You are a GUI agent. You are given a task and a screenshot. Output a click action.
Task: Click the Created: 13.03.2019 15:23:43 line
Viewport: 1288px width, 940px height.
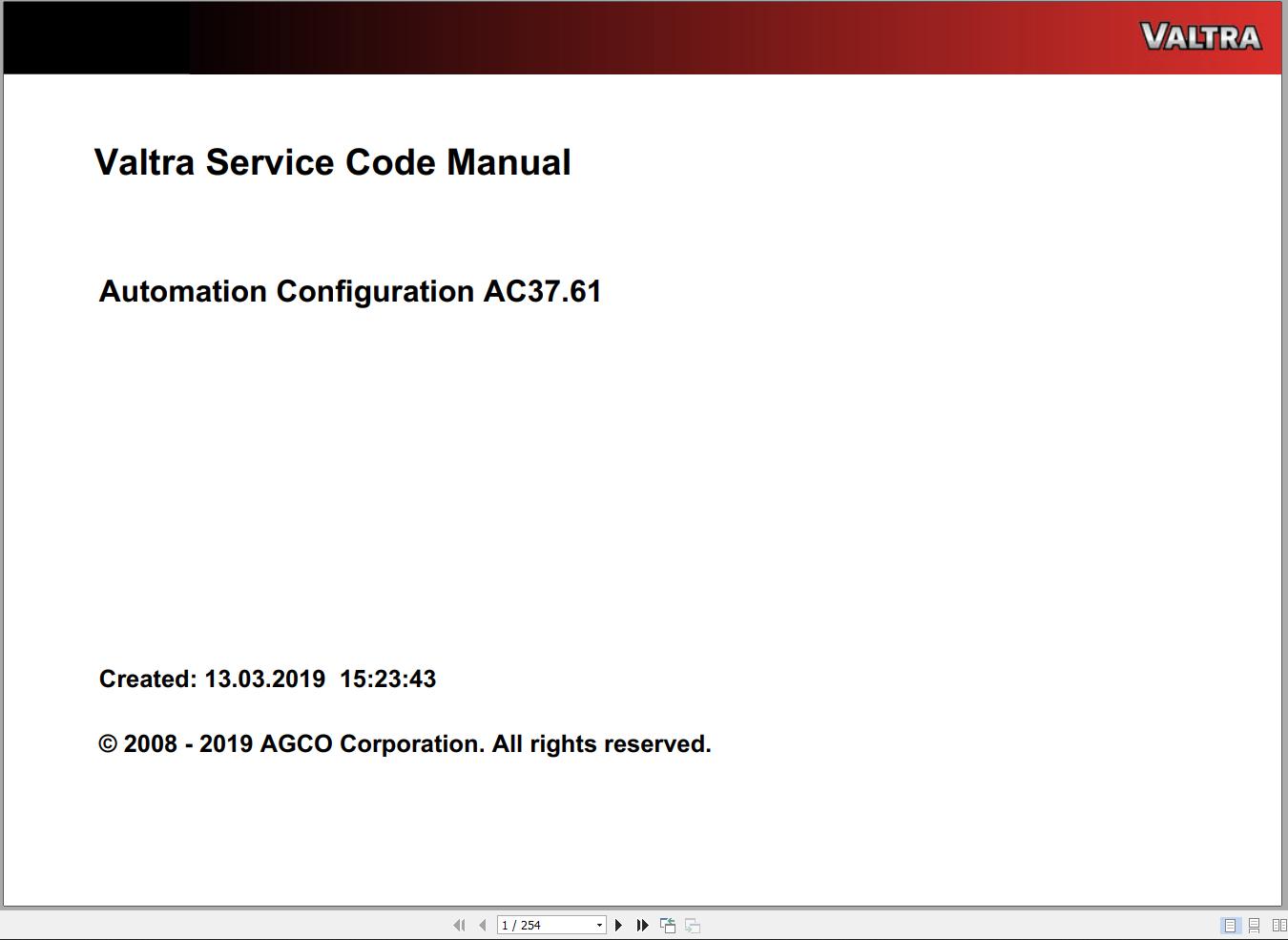pyautogui.click(x=267, y=679)
